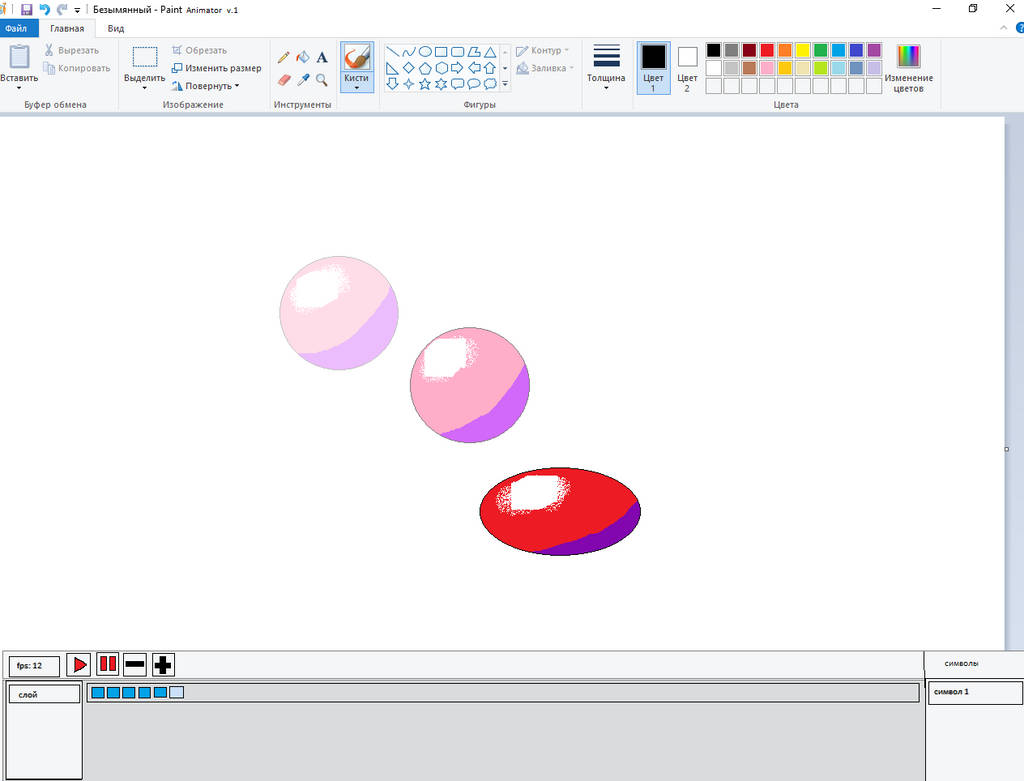The height and width of the screenshot is (781, 1024).
Task: Select the Color picker eyedropper tool
Action: coord(302,80)
